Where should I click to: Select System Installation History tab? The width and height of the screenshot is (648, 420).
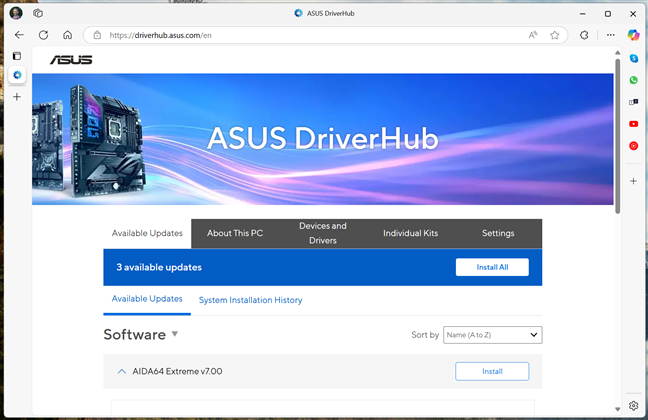(x=250, y=300)
